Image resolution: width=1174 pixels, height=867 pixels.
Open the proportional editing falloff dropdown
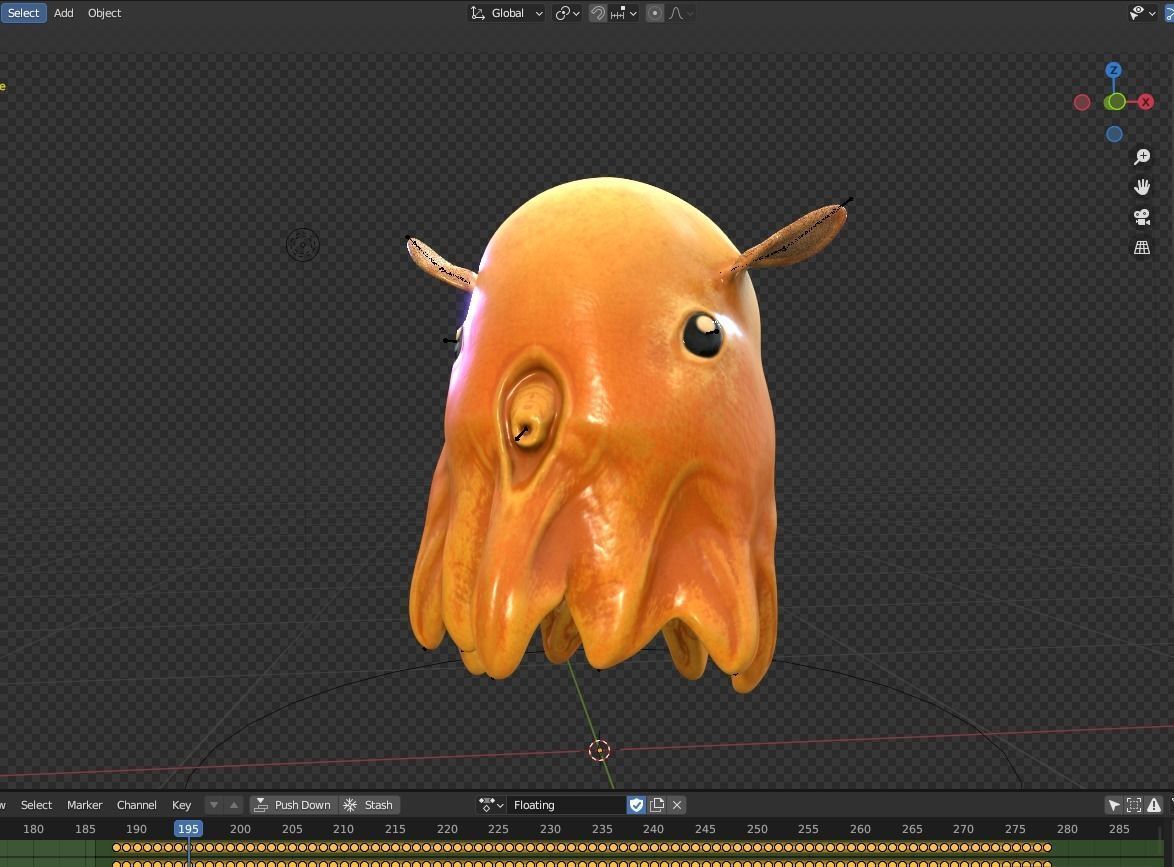(680, 13)
